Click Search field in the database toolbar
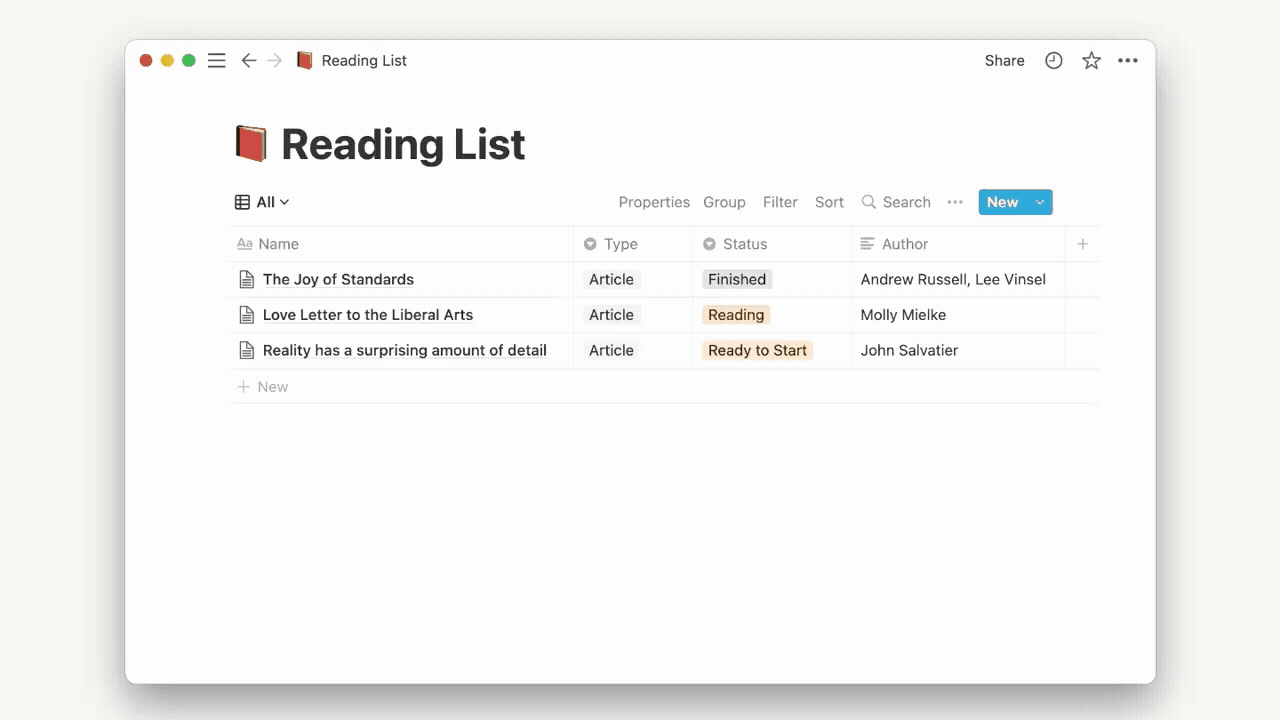1280x720 pixels. pos(896,202)
